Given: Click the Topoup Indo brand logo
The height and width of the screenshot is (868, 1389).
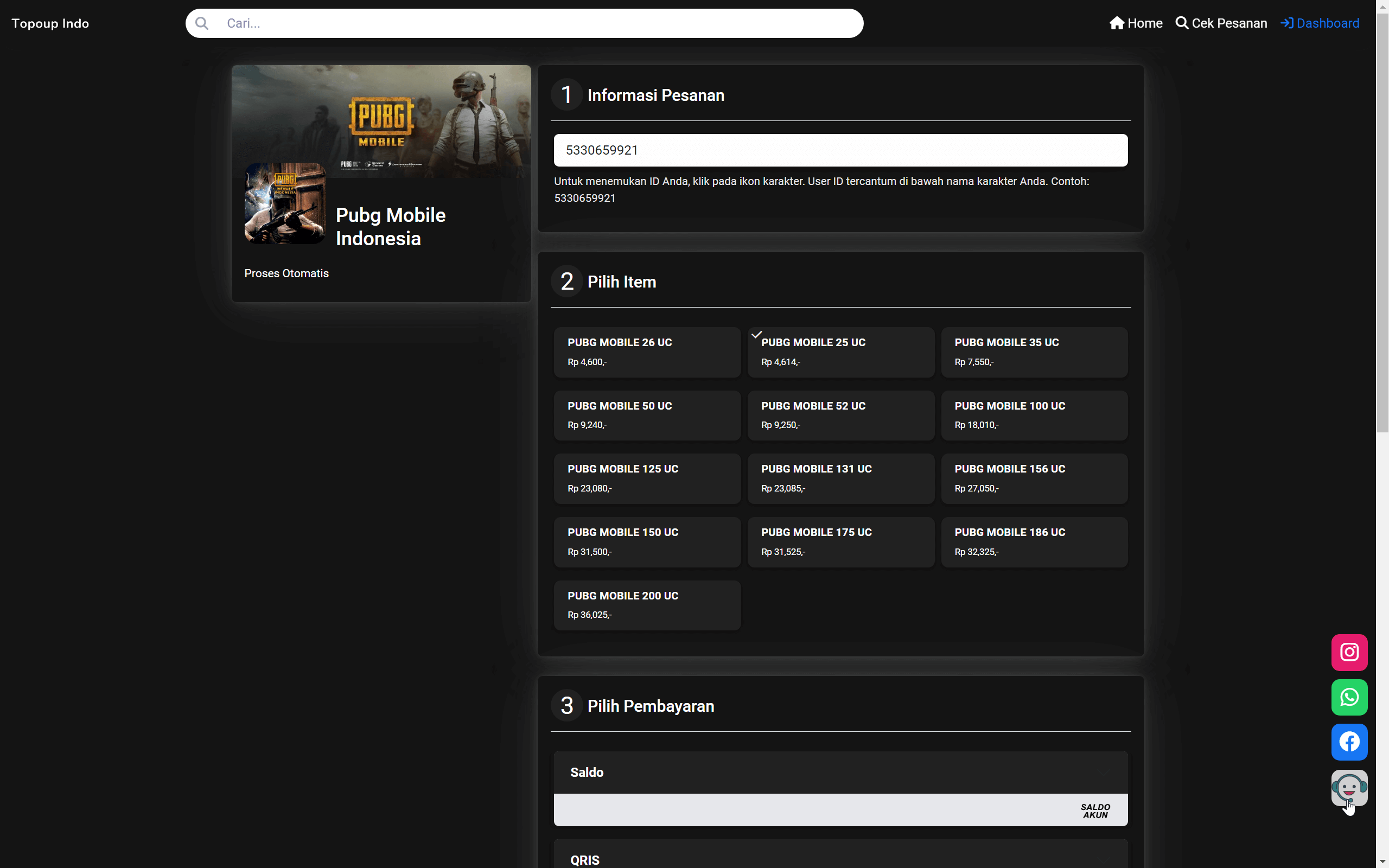Looking at the screenshot, I should (x=50, y=23).
